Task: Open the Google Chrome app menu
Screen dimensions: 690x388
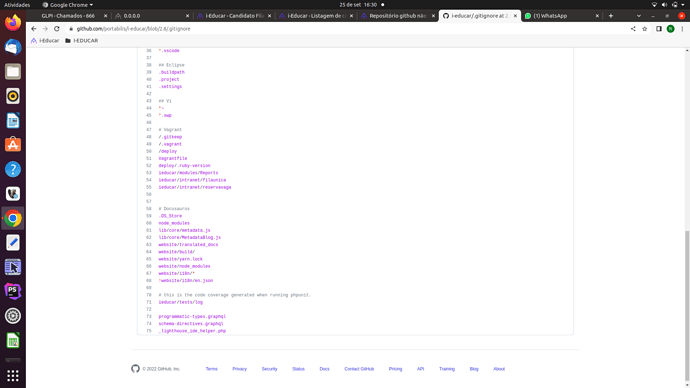Action: [68, 5]
